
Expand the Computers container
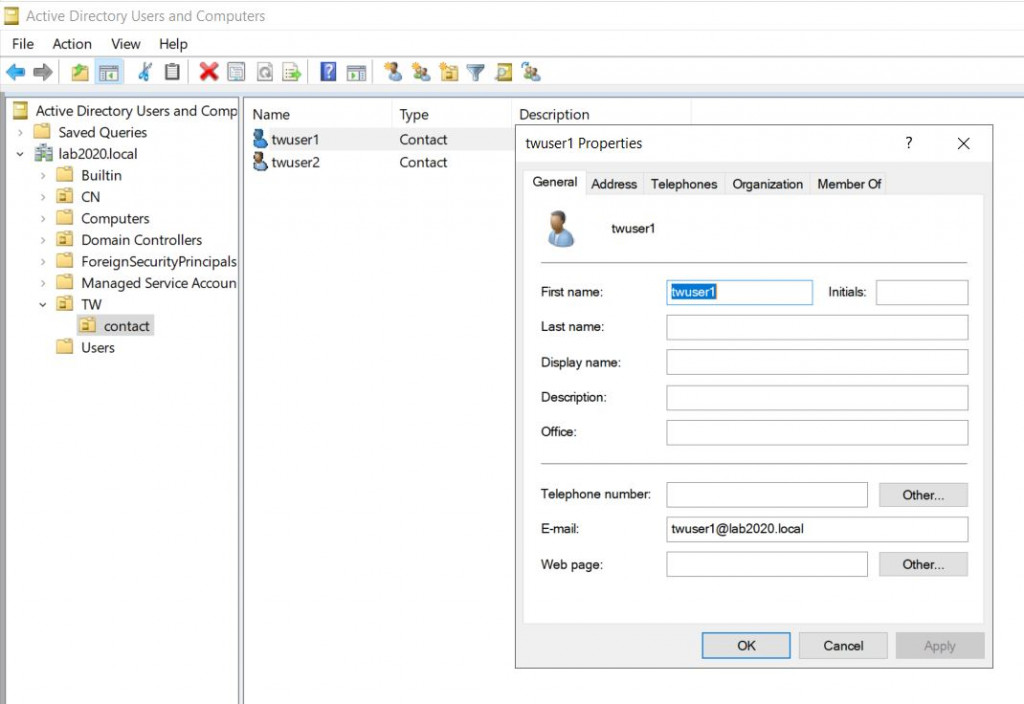pyautogui.click(x=43, y=219)
